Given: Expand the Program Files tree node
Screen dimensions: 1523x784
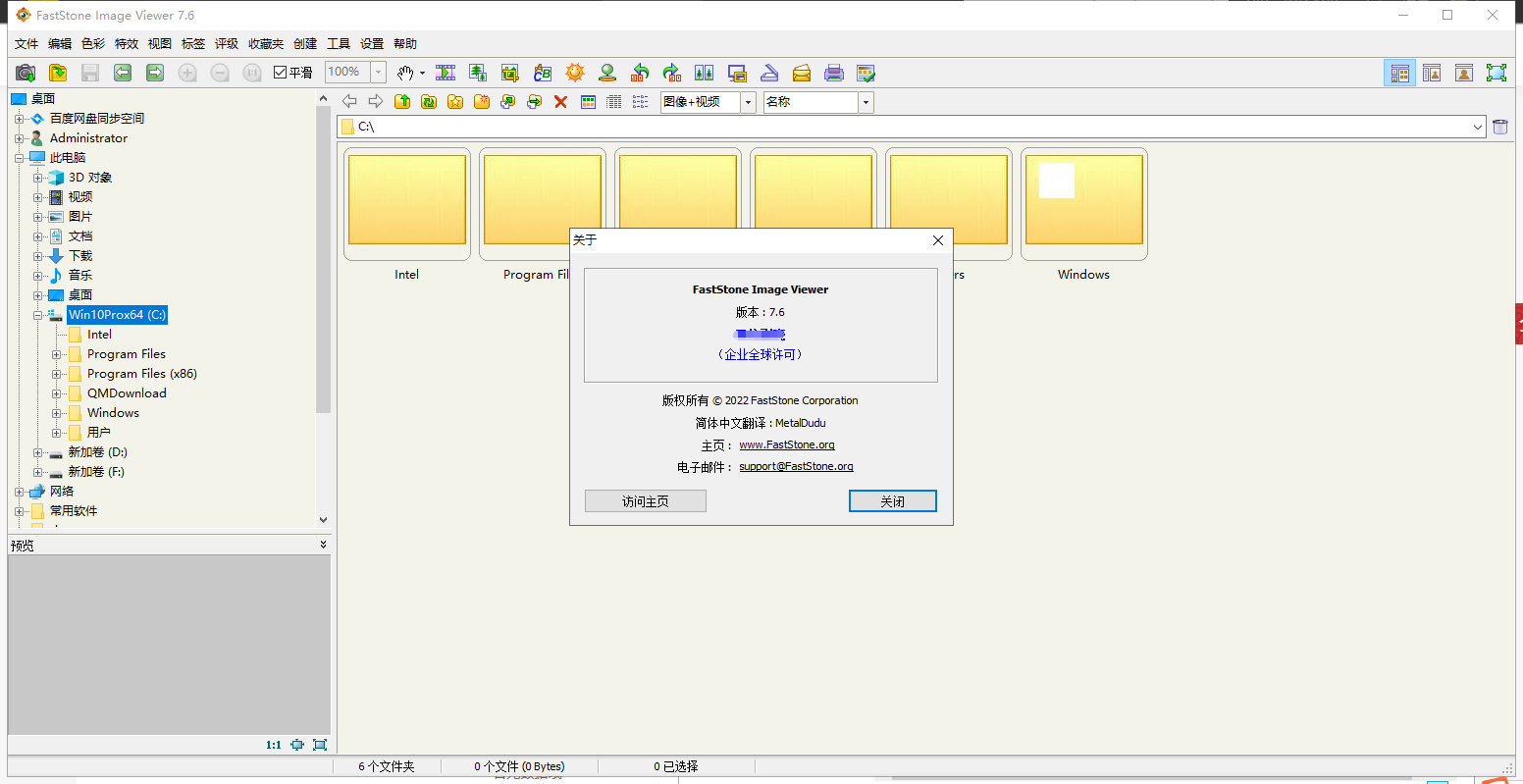Looking at the screenshot, I should point(57,353).
